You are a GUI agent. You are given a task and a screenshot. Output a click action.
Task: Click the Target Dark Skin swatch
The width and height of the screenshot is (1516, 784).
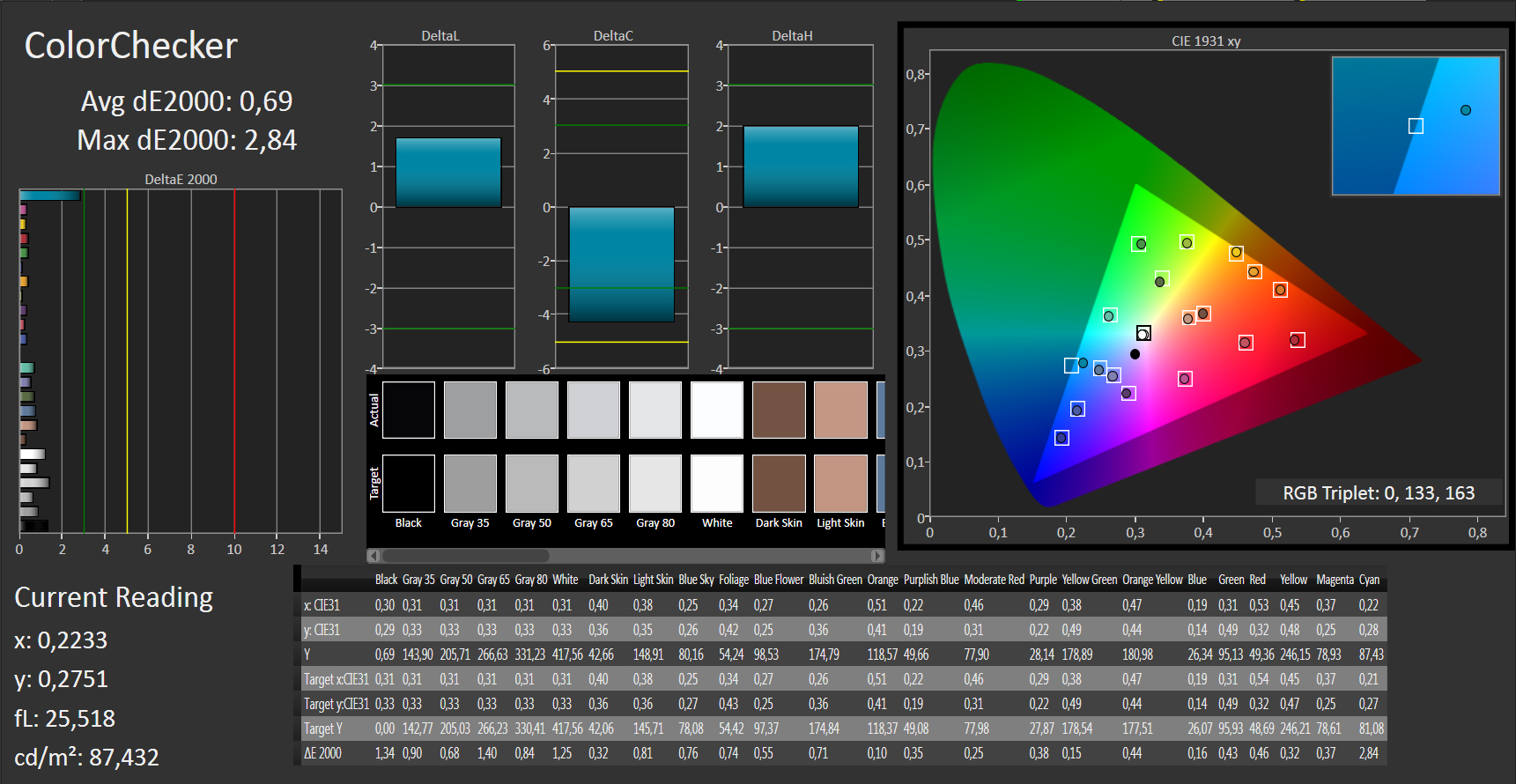click(779, 484)
